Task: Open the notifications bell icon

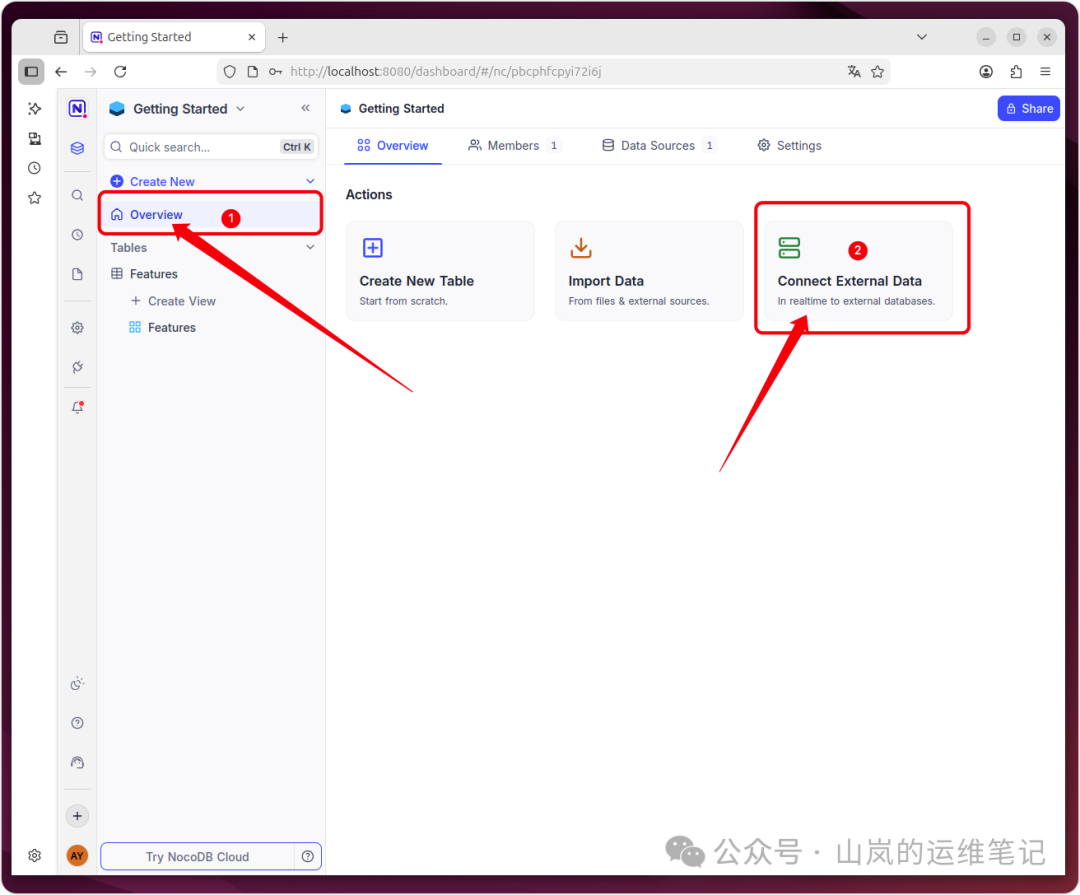Action: 77,407
